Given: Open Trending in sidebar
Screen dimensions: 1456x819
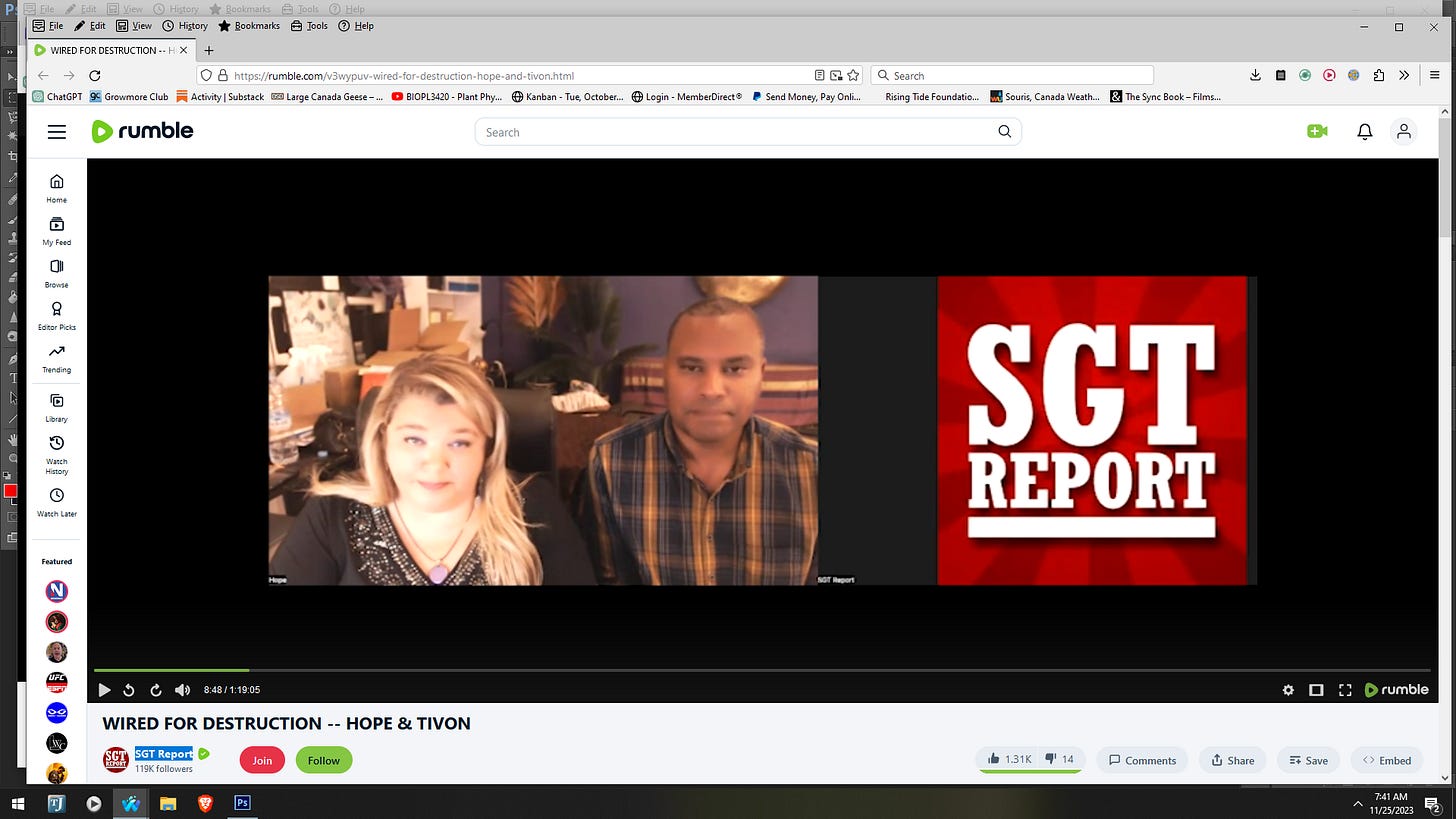Looking at the screenshot, I should coord(57,358).
